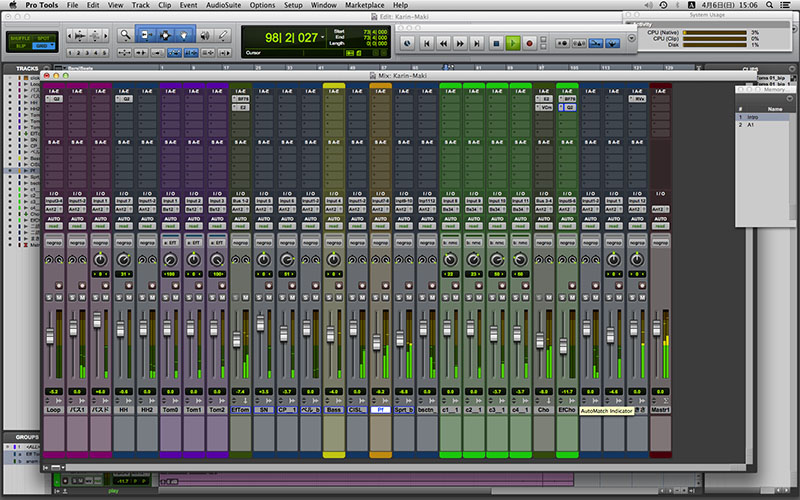Open Loop track automation mode selector

(x=54, y=226)
